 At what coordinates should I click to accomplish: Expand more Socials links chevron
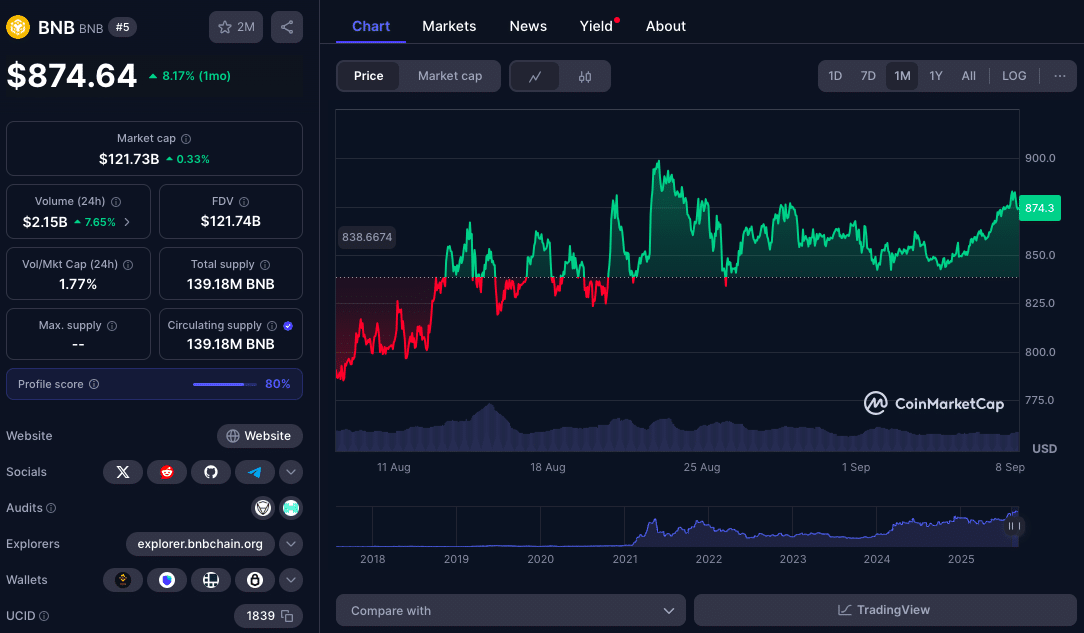[x=291, y=472]
